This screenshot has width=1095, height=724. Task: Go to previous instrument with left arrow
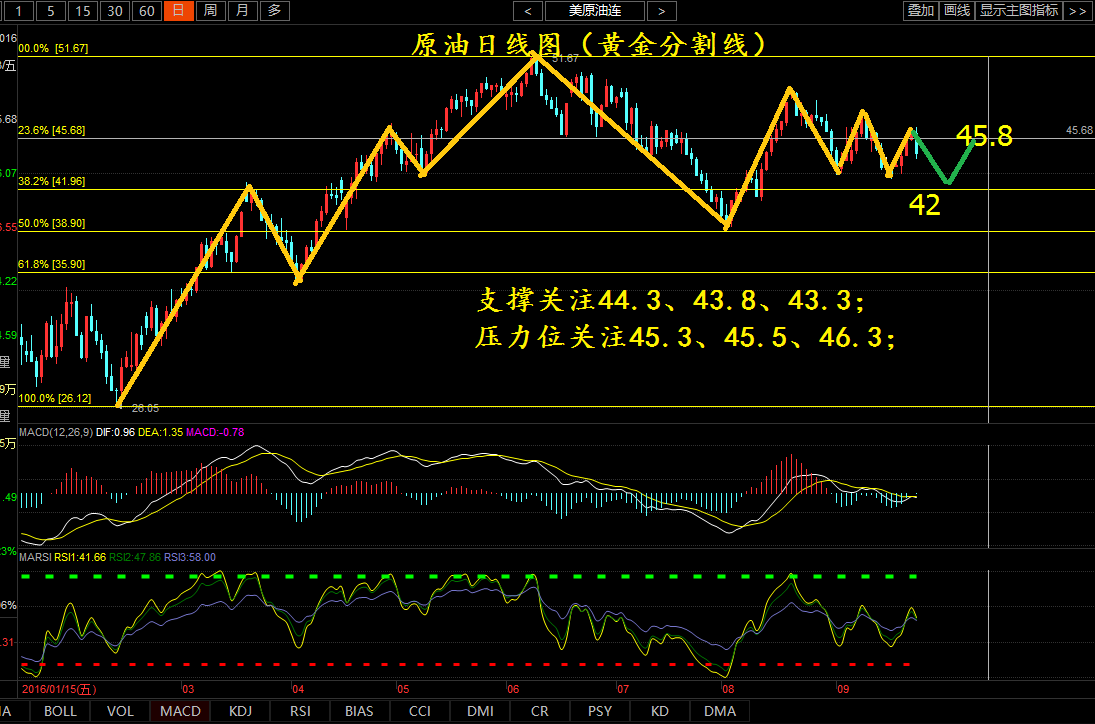[x=528, y=11]
